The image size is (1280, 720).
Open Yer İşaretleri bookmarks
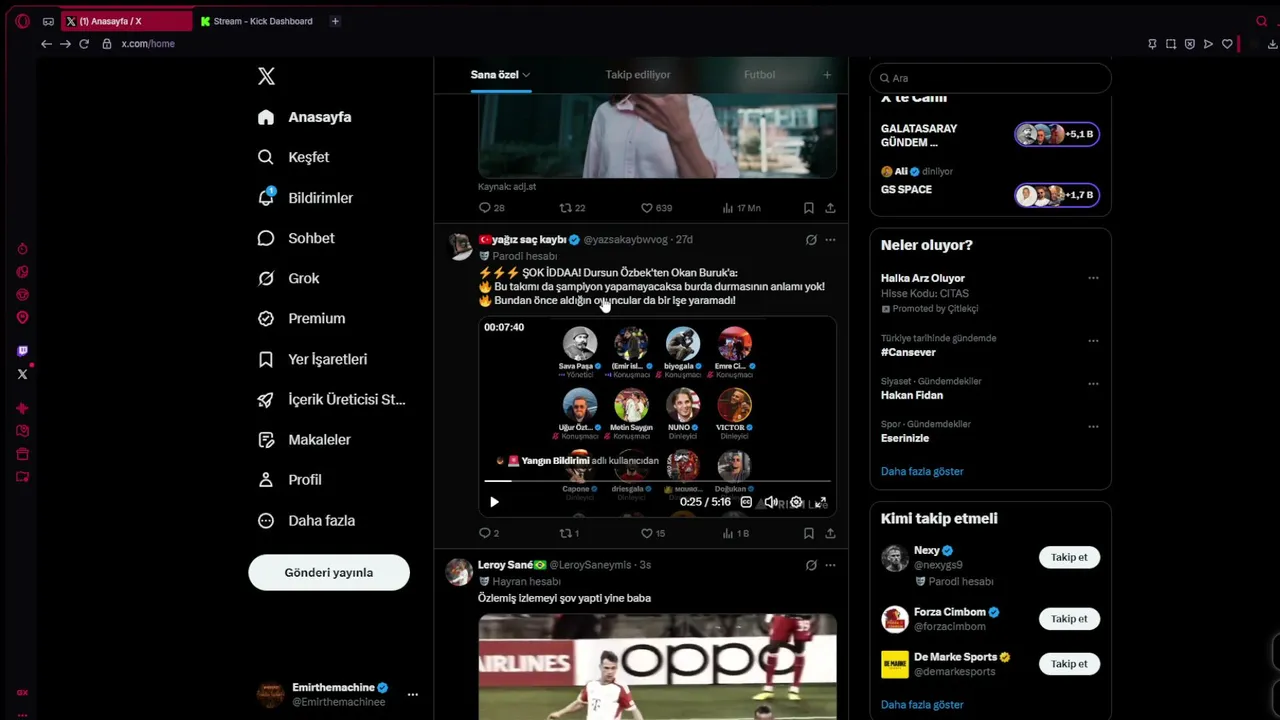[313, 359]
